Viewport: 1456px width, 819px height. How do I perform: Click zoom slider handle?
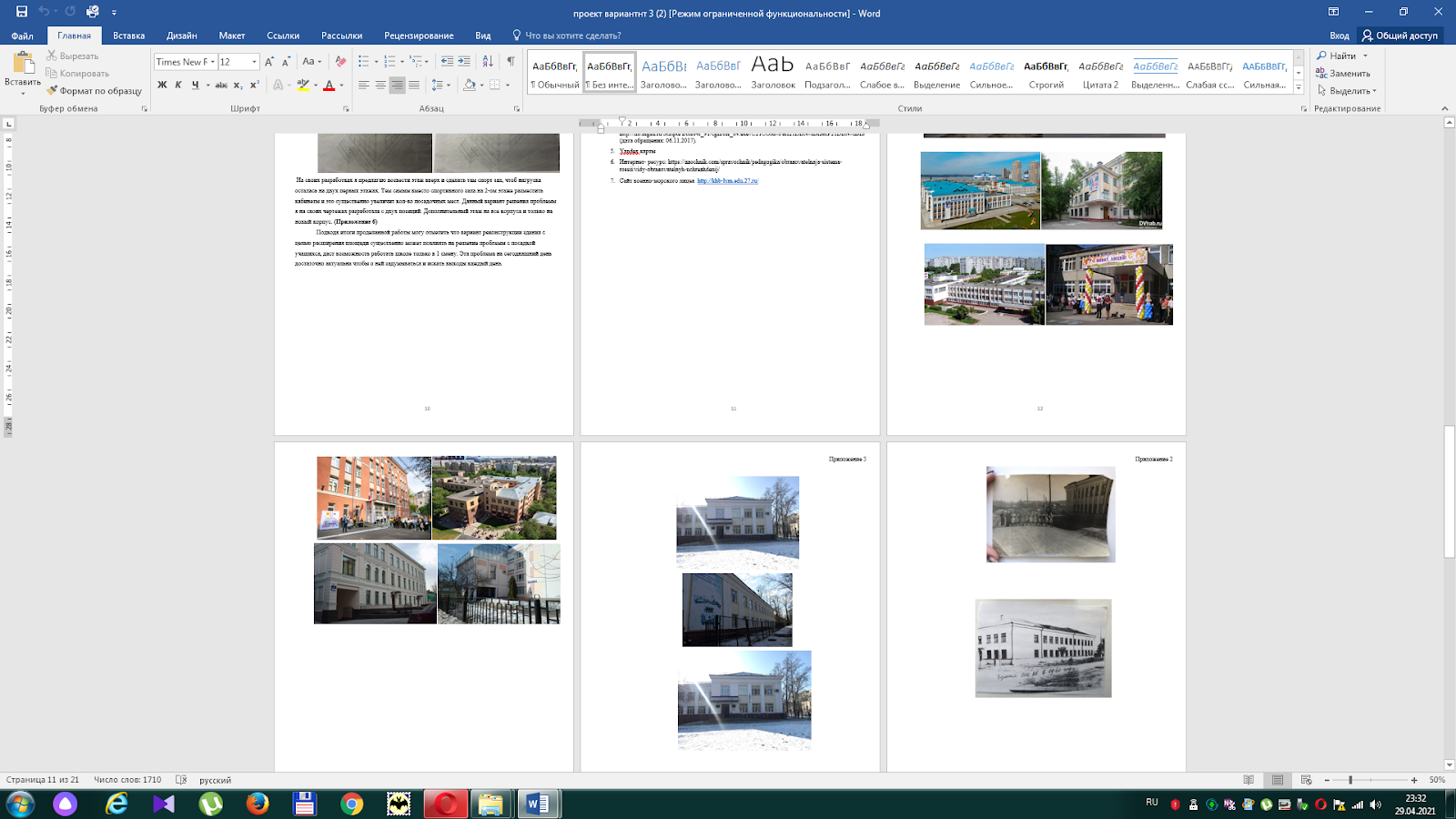click(1350, 780)
